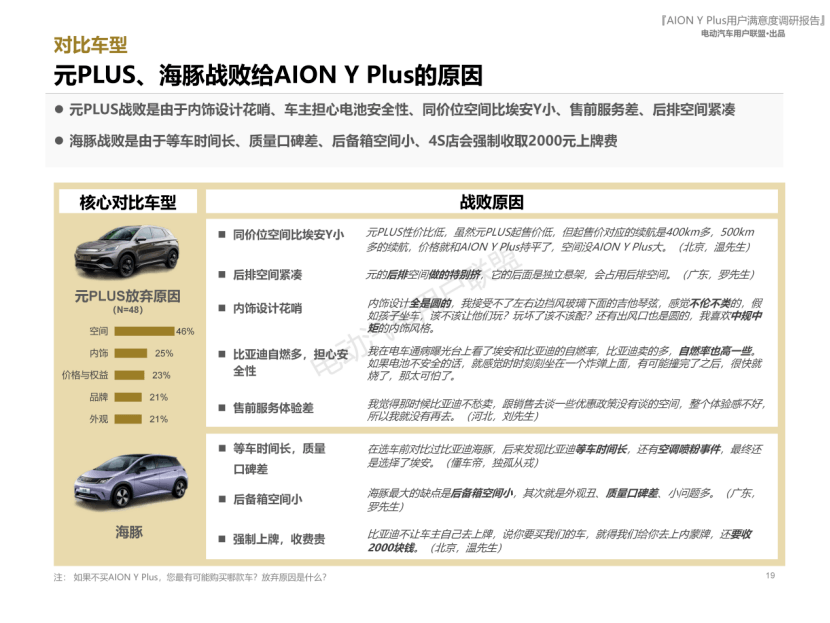Select the 对比车型 section label
830x623 pixels.
[91, 45]
